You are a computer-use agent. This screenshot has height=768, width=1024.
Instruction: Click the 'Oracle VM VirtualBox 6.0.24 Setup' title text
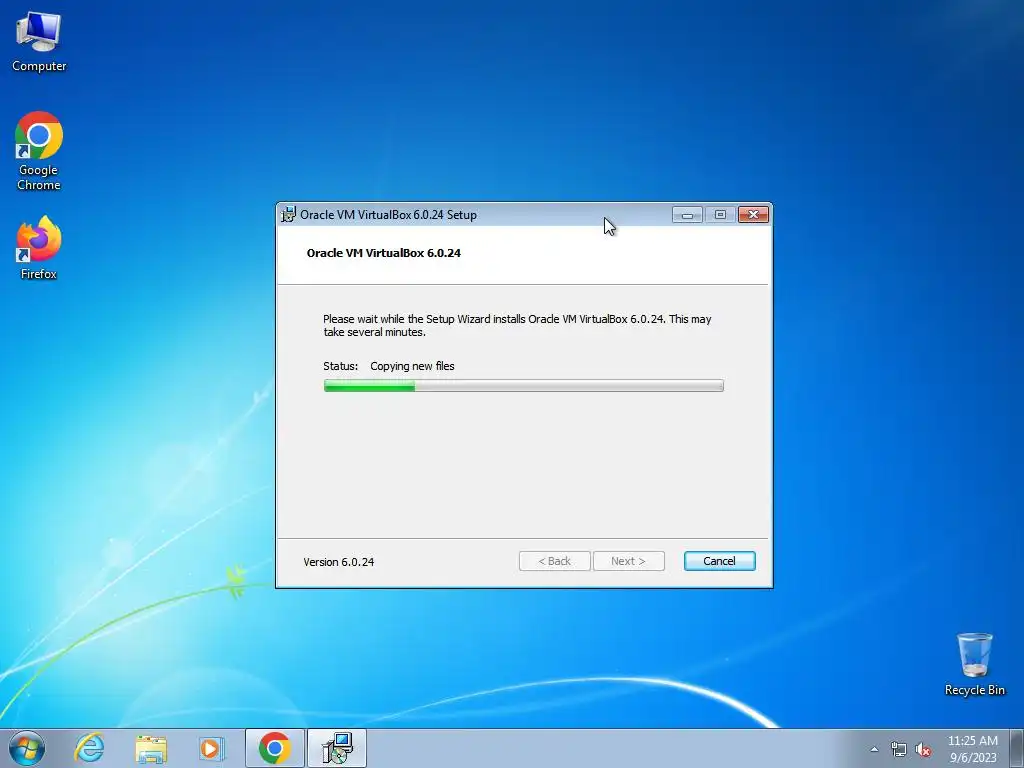pos(389,215)
